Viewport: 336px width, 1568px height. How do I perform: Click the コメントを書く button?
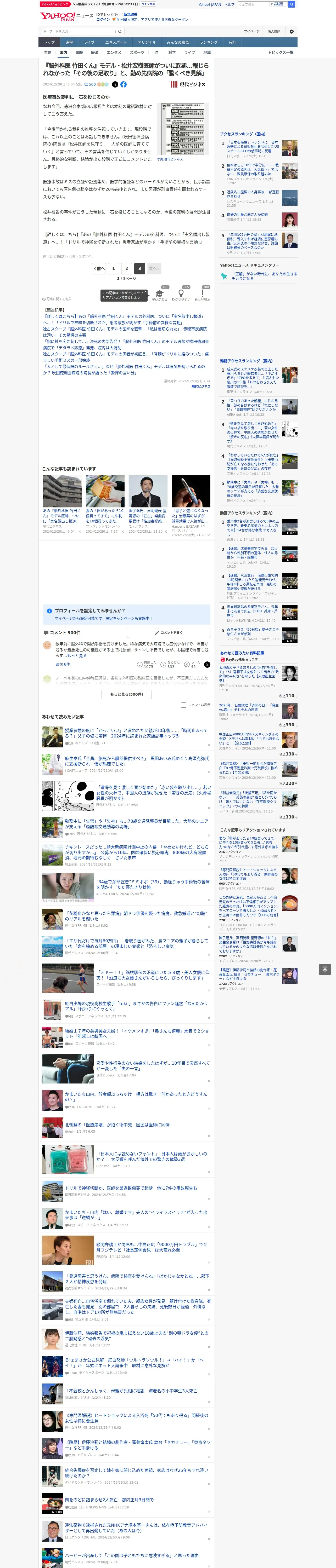tap(168, 632)
